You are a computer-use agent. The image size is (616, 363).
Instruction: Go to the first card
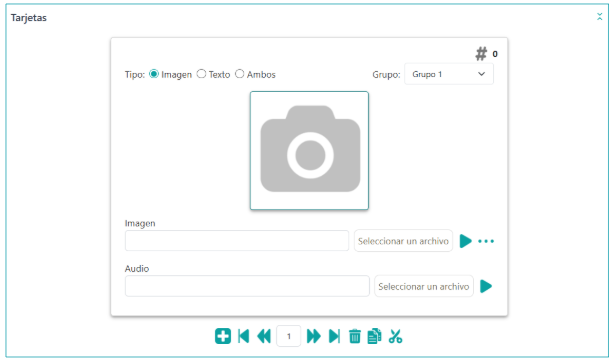pos(244,336)
